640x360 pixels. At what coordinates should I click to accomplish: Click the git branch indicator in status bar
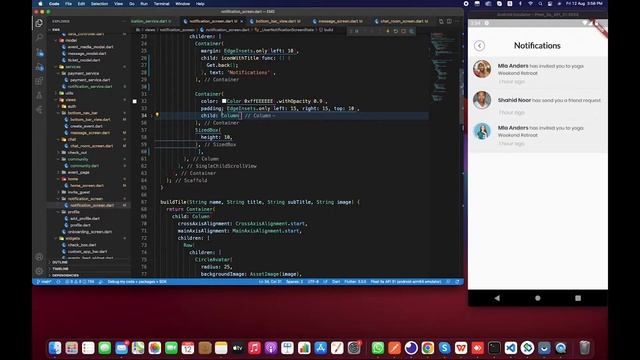click(43, 282)
